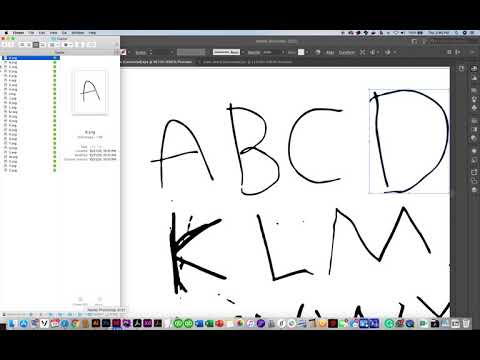
Task: Launch Photoshop from the Dock
Action: pyautogui.click(x=106, y=323)
